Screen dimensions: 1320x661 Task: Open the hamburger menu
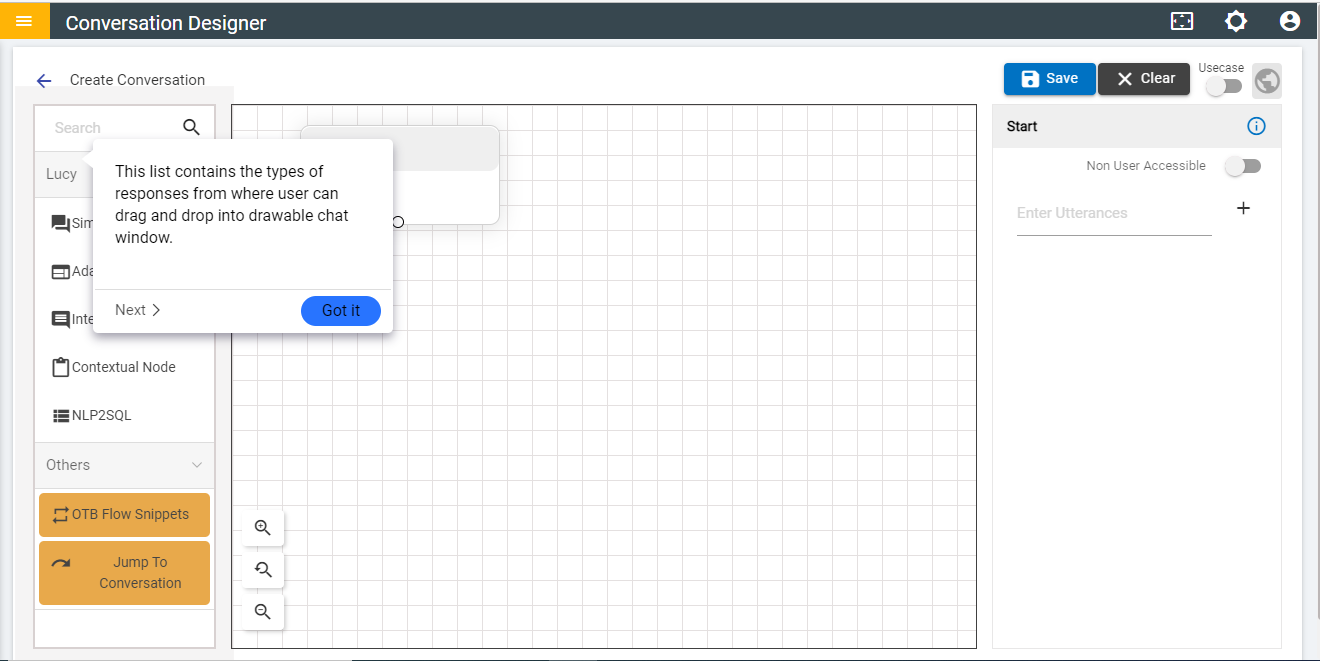pos(24,21)
